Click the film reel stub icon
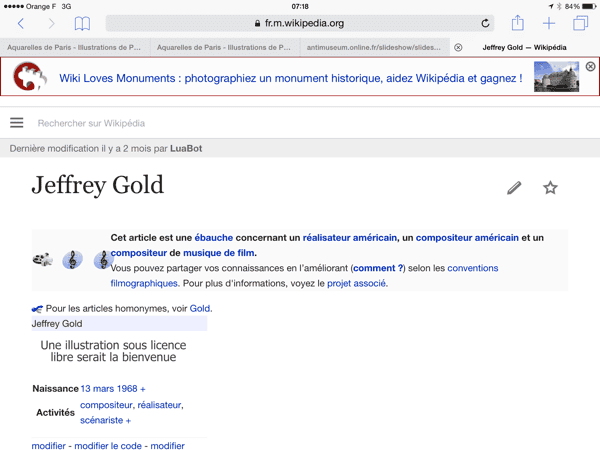This screenshot has height=450, width=600. tap(42, 259)
